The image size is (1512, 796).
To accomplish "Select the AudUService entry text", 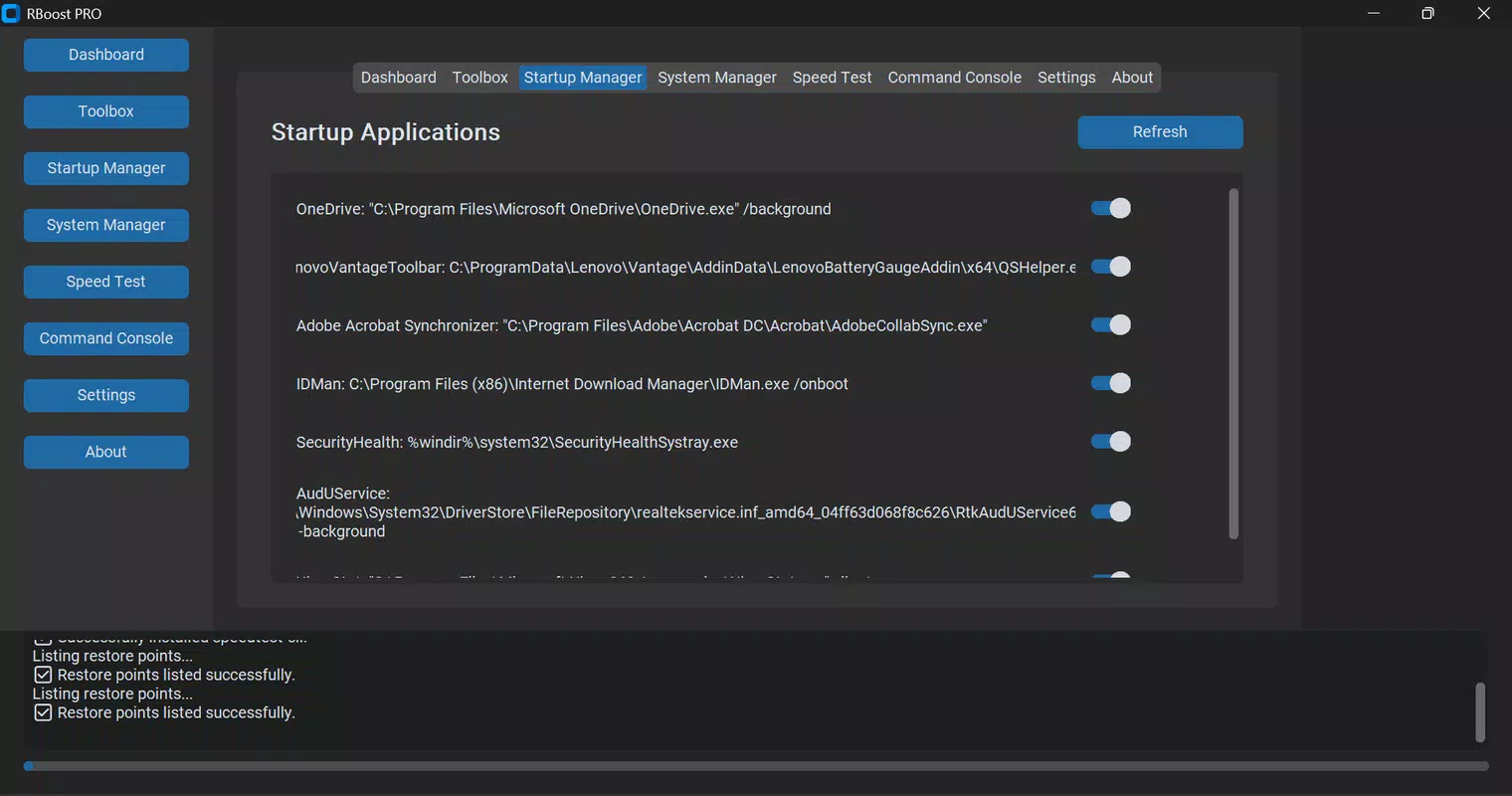I will point(686,512).
